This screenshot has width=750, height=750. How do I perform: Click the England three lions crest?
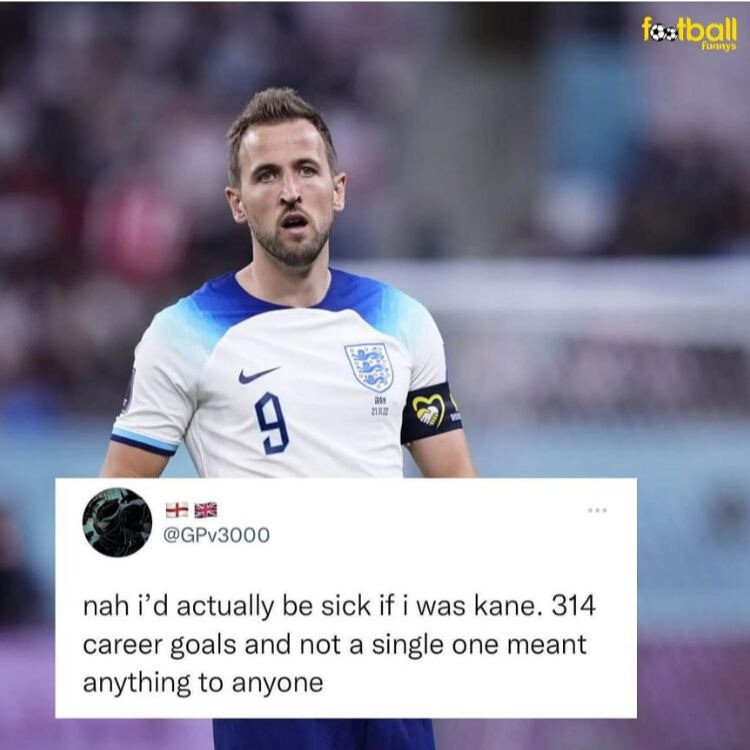[369, 367]
